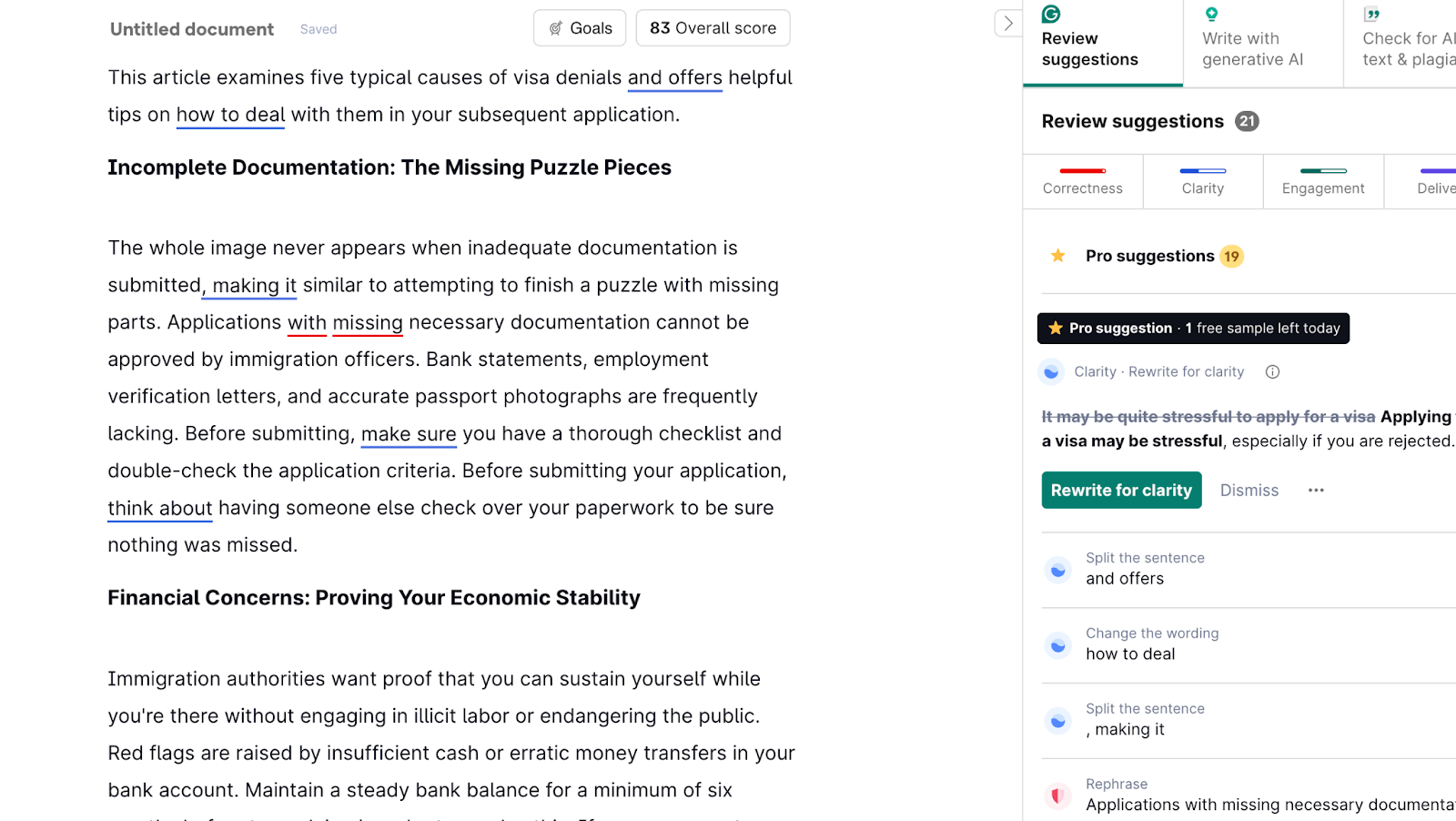Dismiss the clarity rewrite suggestion
Screen dimensions: 1456x821
click(x=1249, y=490)
